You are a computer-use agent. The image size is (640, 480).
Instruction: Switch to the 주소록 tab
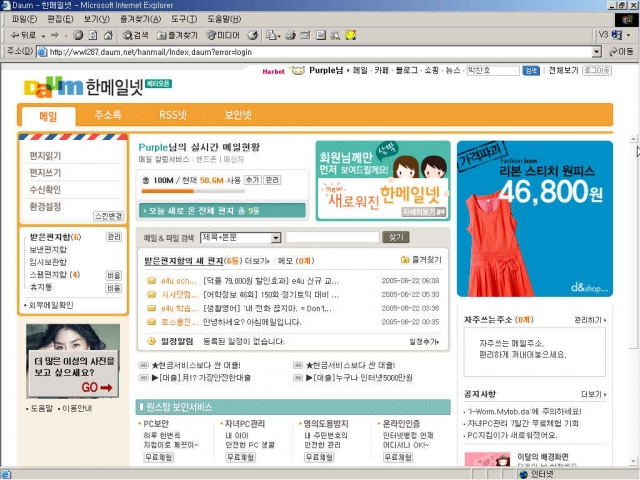108,115
